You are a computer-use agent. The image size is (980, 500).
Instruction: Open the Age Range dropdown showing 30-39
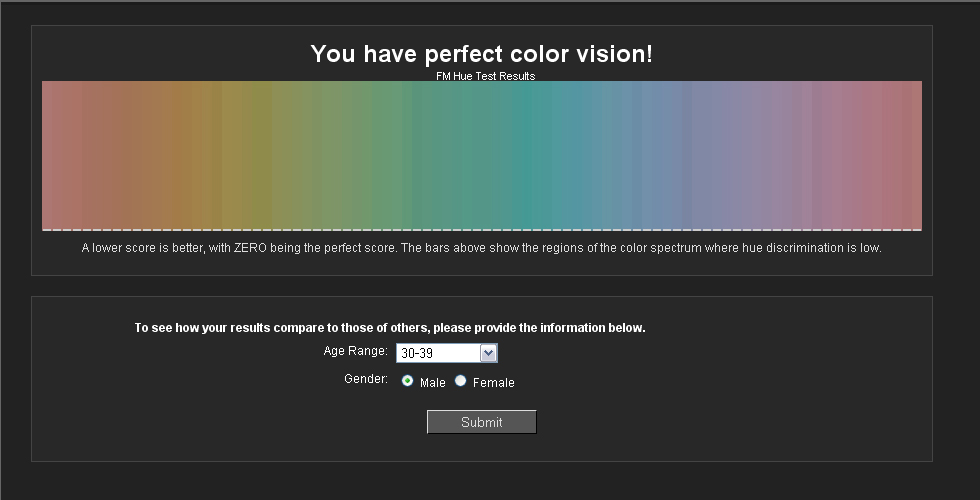[438, 353]
